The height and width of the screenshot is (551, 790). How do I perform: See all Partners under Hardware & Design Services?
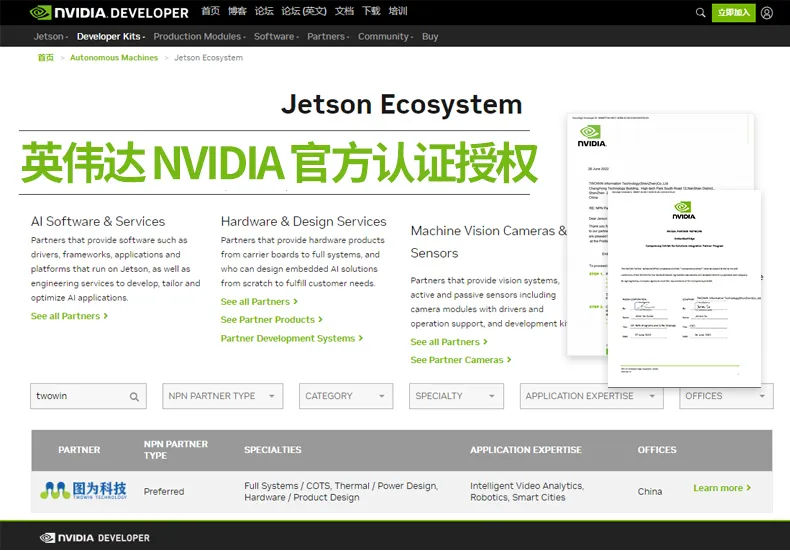pyautogui.click(x=259, y=301)
